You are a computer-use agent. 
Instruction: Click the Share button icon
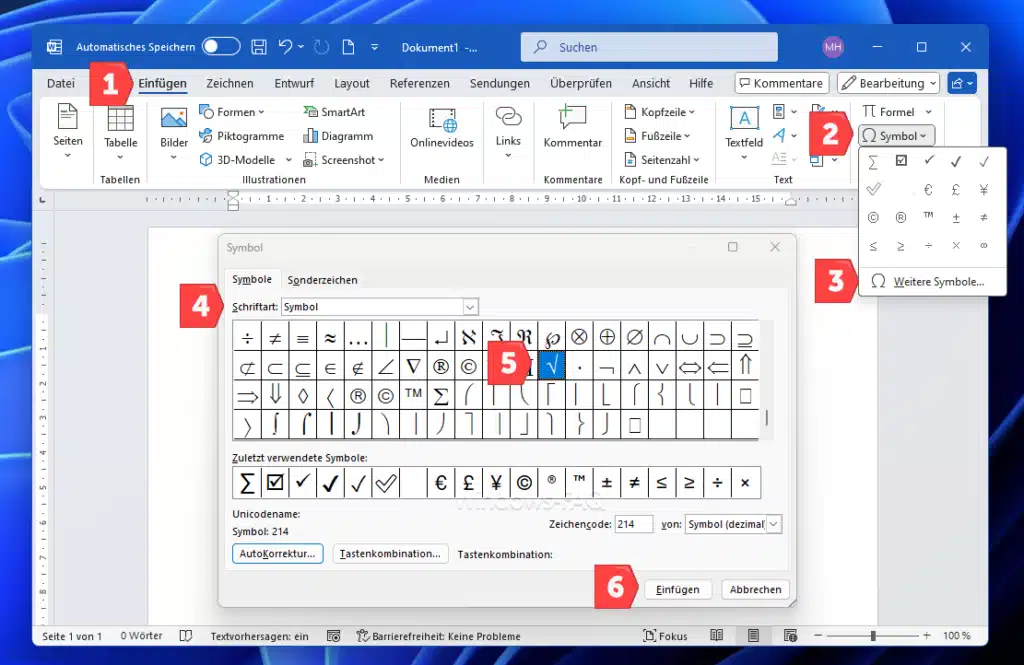[x=962, y=83]
